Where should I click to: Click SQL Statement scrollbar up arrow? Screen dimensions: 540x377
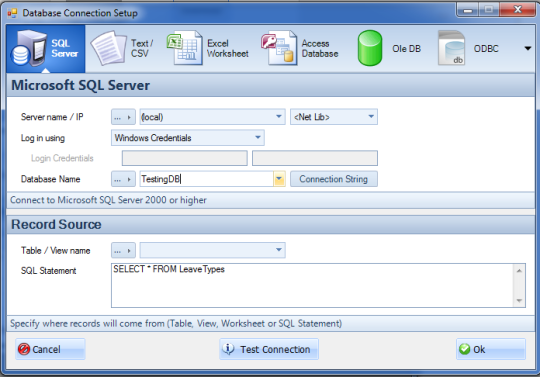(519, 271)
